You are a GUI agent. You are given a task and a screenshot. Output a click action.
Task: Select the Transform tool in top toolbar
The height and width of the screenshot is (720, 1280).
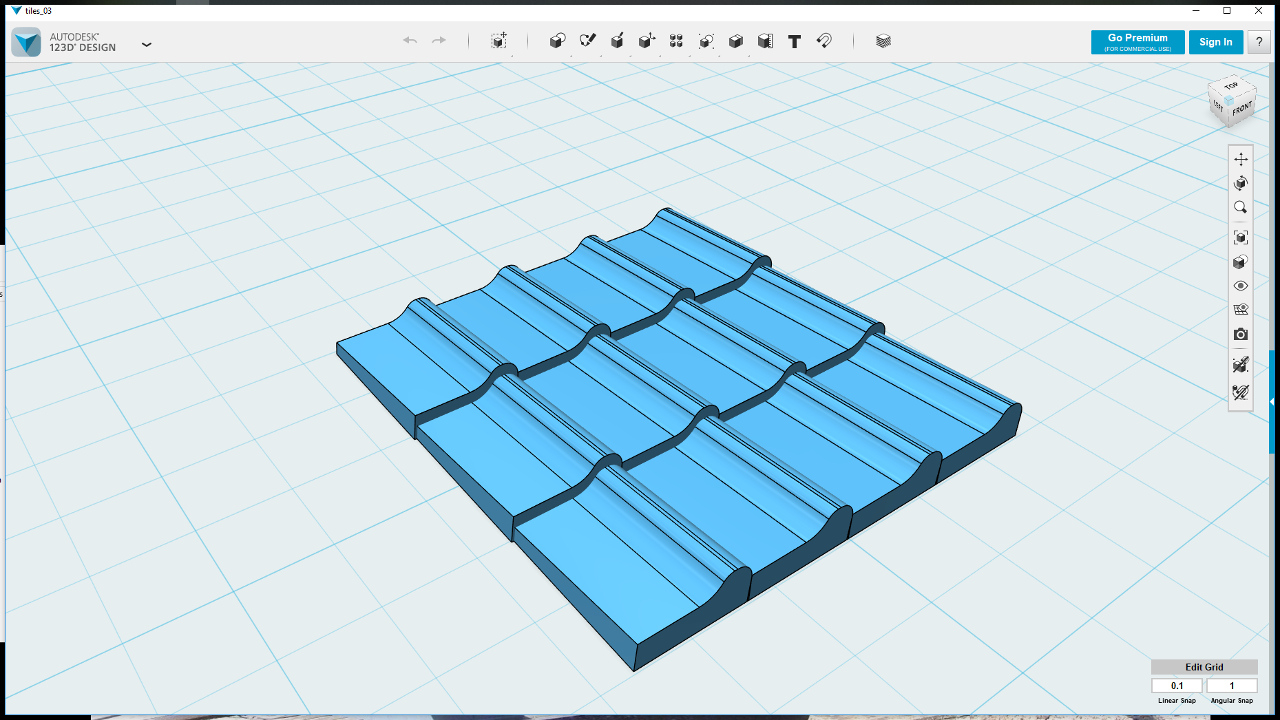coord(499,41)
